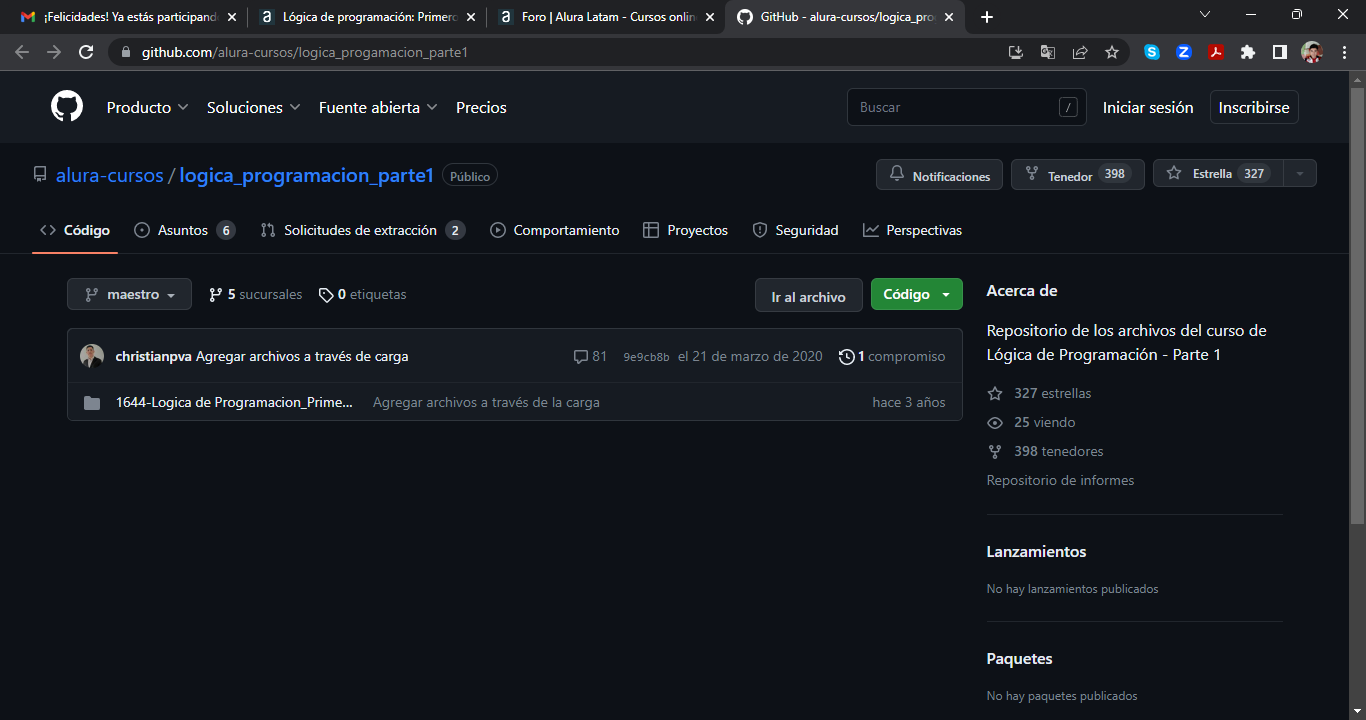This screenshot has width=1366, height=720.
Task: Click the browser forward arrow
Action: 54,52
